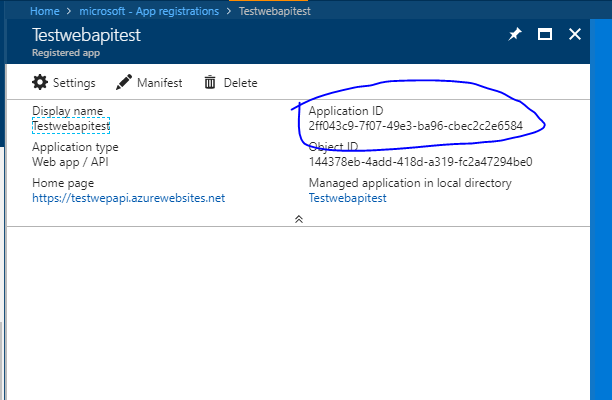Click the Application ID value

pyautogui.click(x=415, y=126)
